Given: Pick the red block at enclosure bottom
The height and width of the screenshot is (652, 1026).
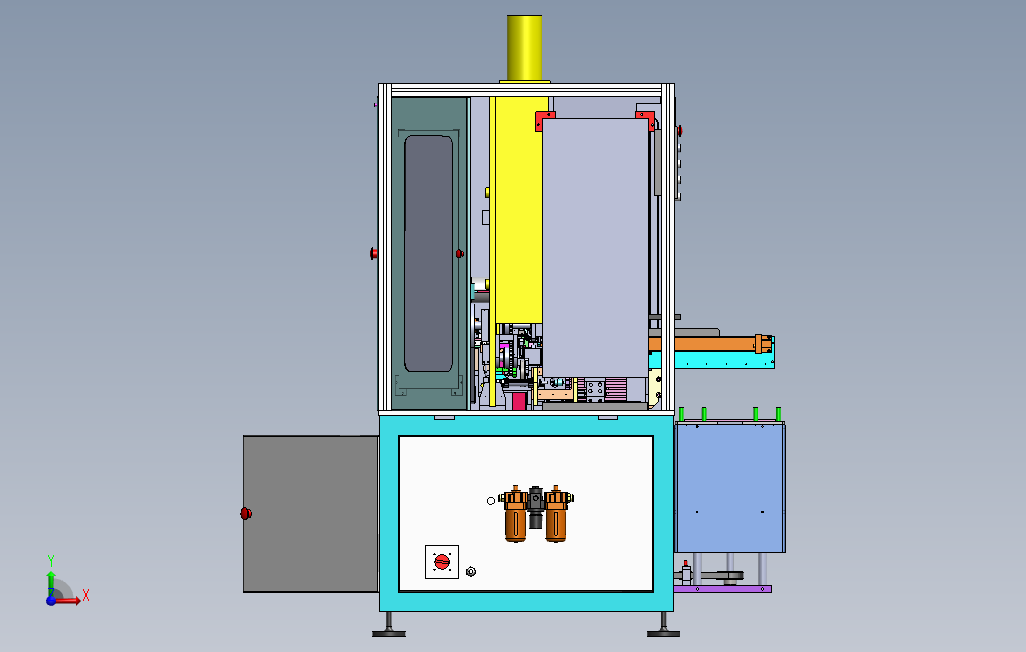Looking at the screenshot, I should [519, 401].
